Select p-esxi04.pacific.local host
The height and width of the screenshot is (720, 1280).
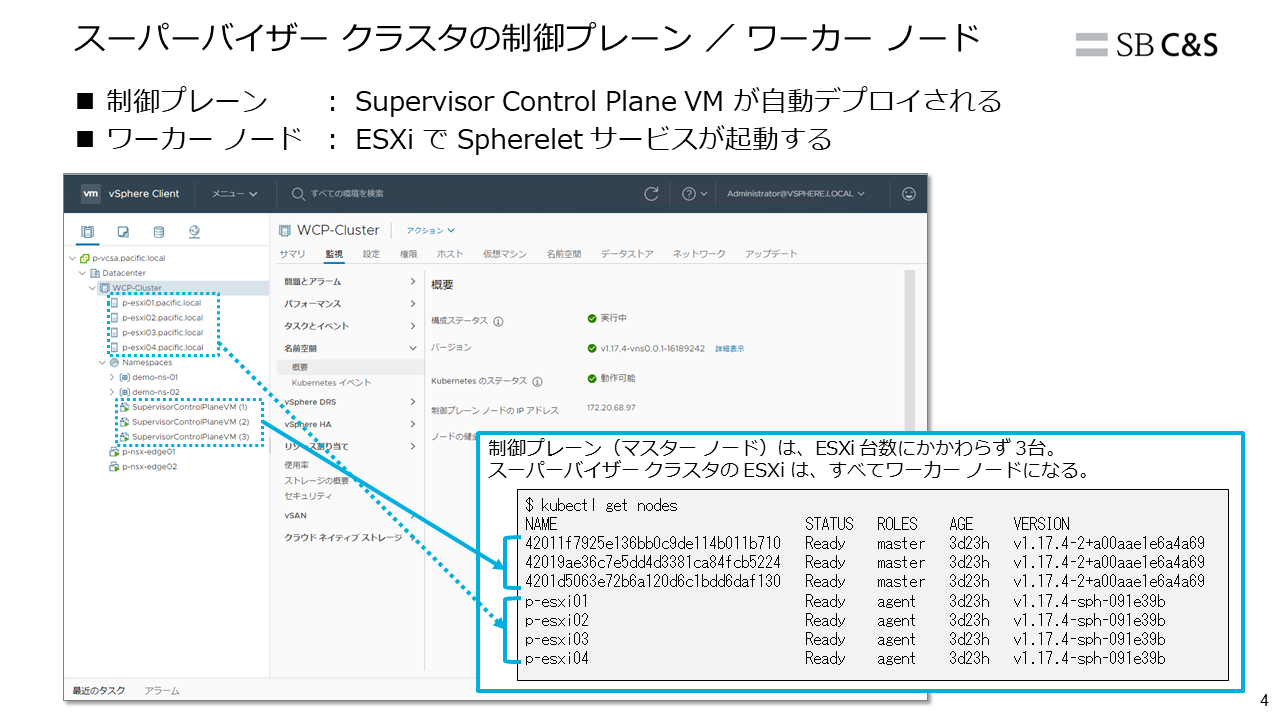162,348
